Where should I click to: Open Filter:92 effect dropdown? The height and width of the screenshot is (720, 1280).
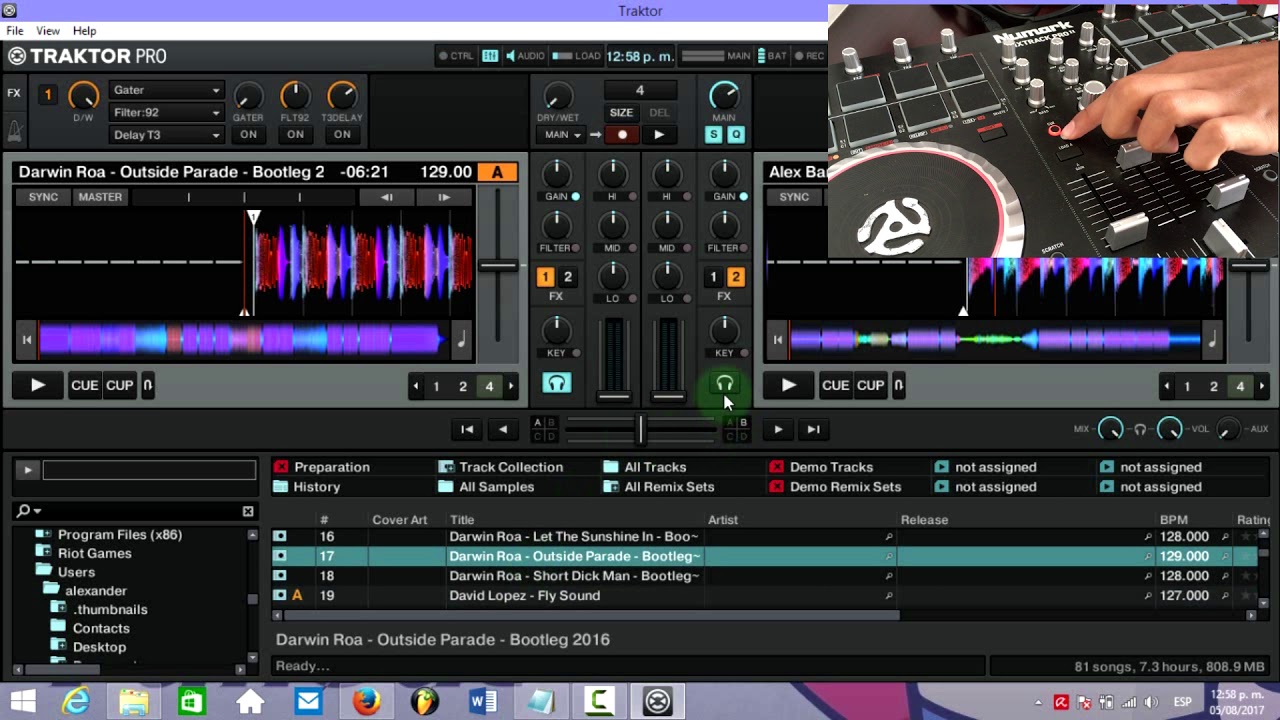pyautogui.click(x=166, y=113)
